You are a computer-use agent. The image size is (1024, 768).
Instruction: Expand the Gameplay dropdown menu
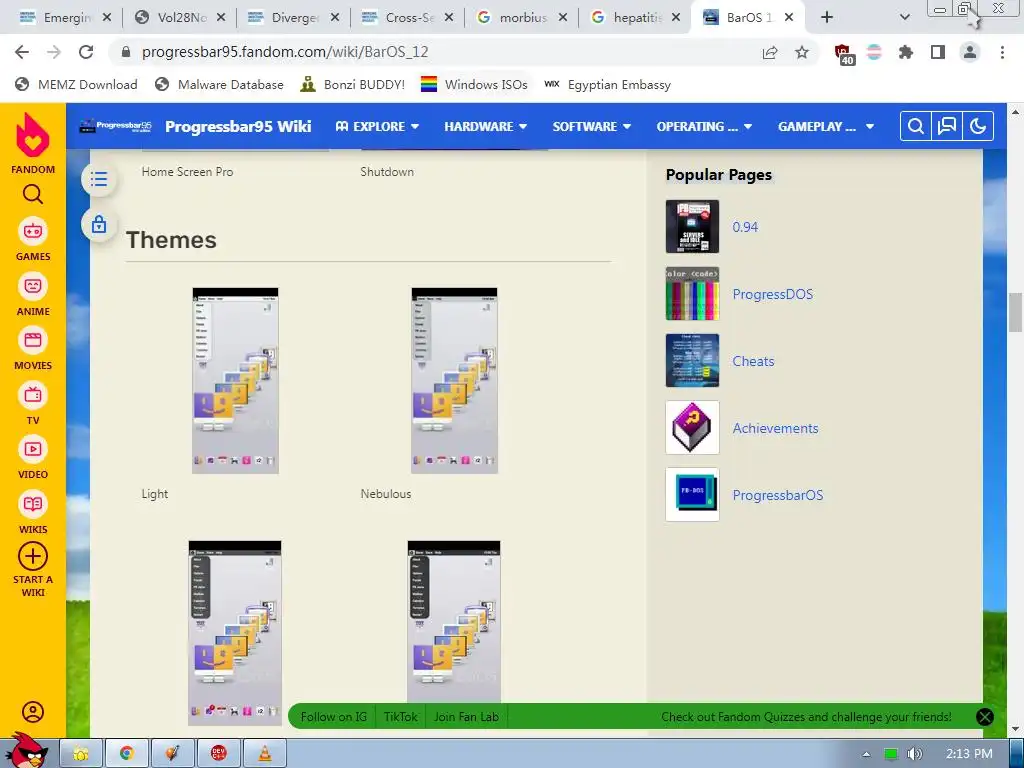click(825, 126)
